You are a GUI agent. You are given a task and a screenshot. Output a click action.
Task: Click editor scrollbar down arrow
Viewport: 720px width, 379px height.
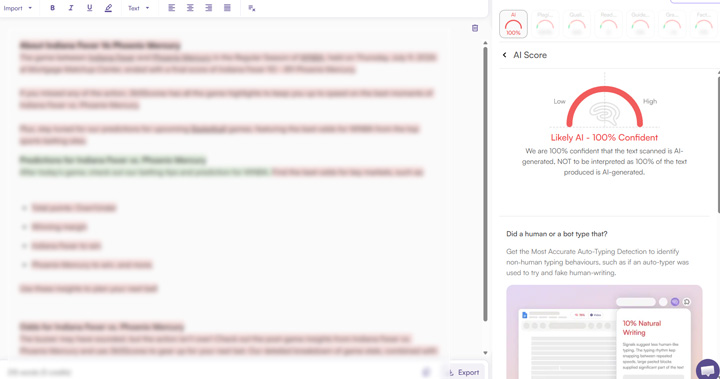click(485, 353)
